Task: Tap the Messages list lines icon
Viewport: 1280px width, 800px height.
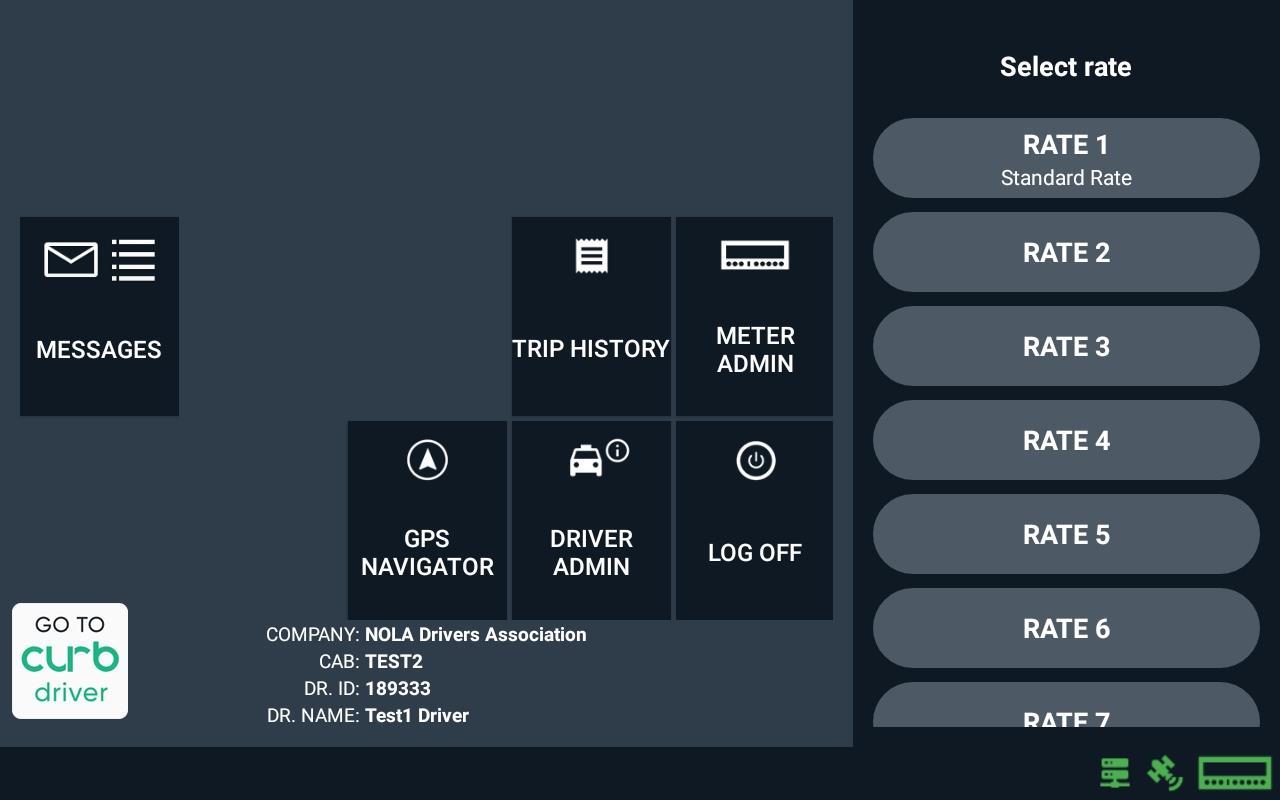Action: (x=133, y=260)
